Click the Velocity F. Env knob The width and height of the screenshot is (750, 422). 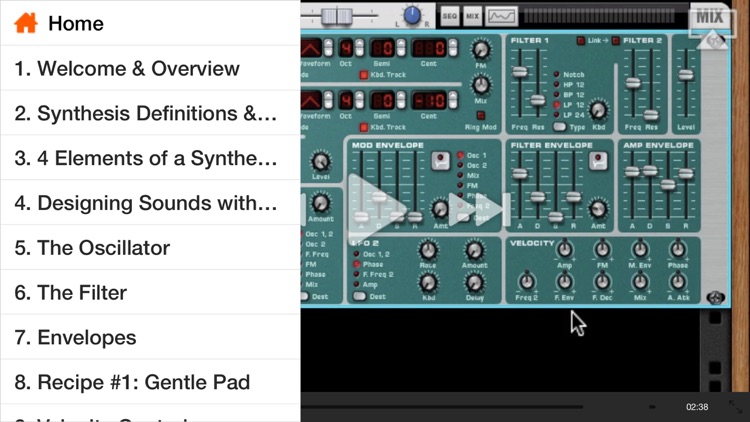565,281
